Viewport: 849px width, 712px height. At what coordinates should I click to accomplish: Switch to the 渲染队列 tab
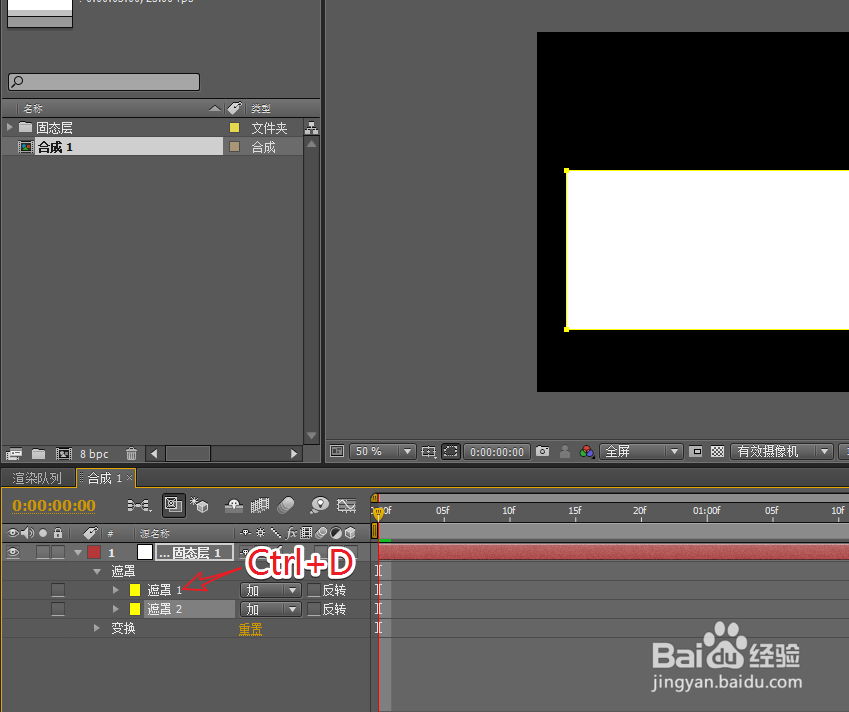click(37, 478)
